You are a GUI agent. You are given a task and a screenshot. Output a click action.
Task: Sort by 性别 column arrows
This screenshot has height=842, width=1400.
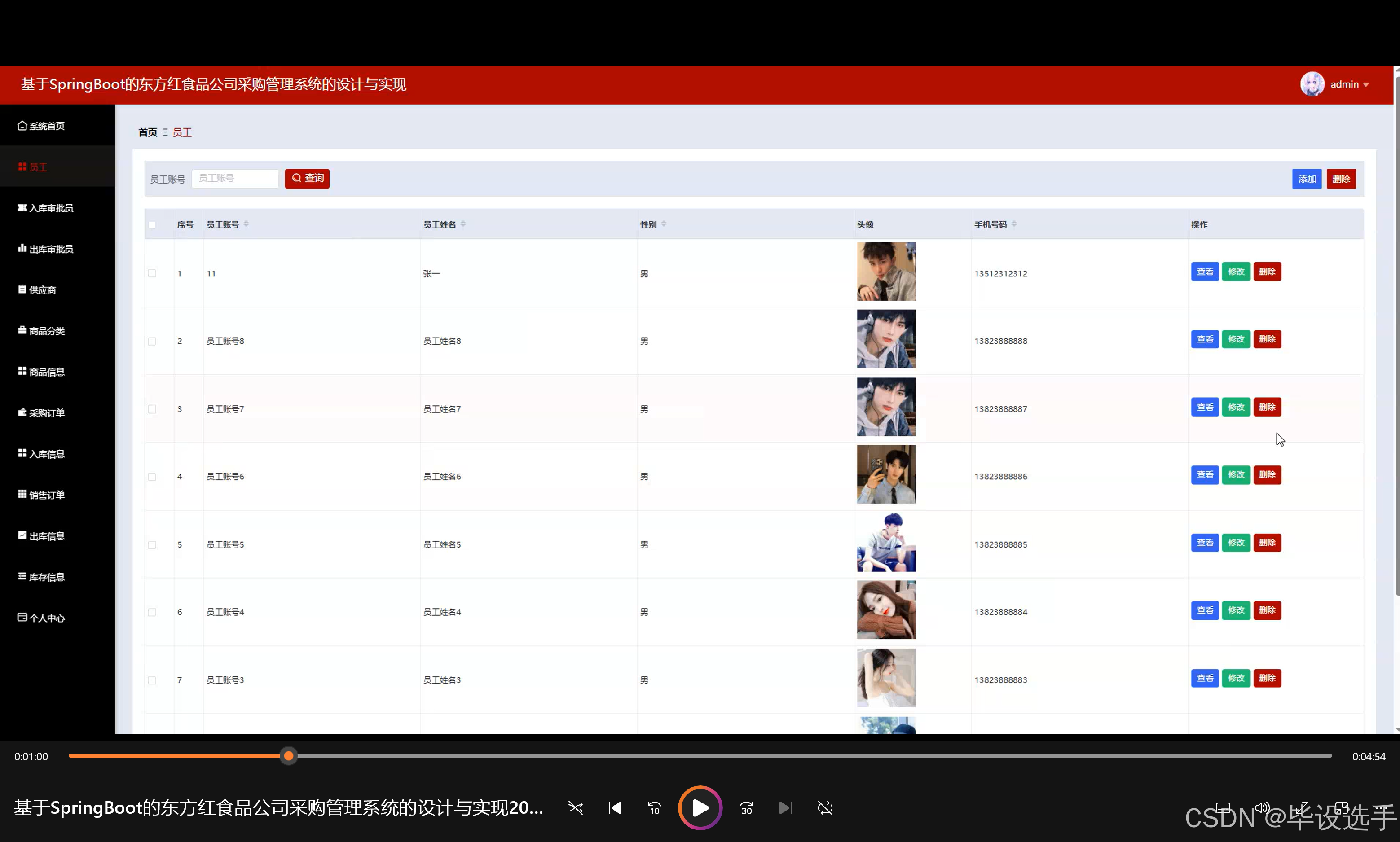click(663, 224)
